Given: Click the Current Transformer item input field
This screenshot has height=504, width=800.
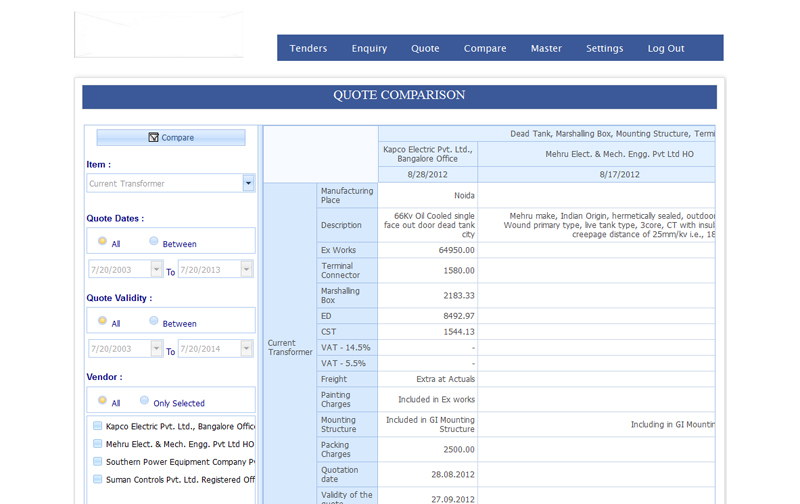Looking at the screenshot, I should tap(164, 183).
